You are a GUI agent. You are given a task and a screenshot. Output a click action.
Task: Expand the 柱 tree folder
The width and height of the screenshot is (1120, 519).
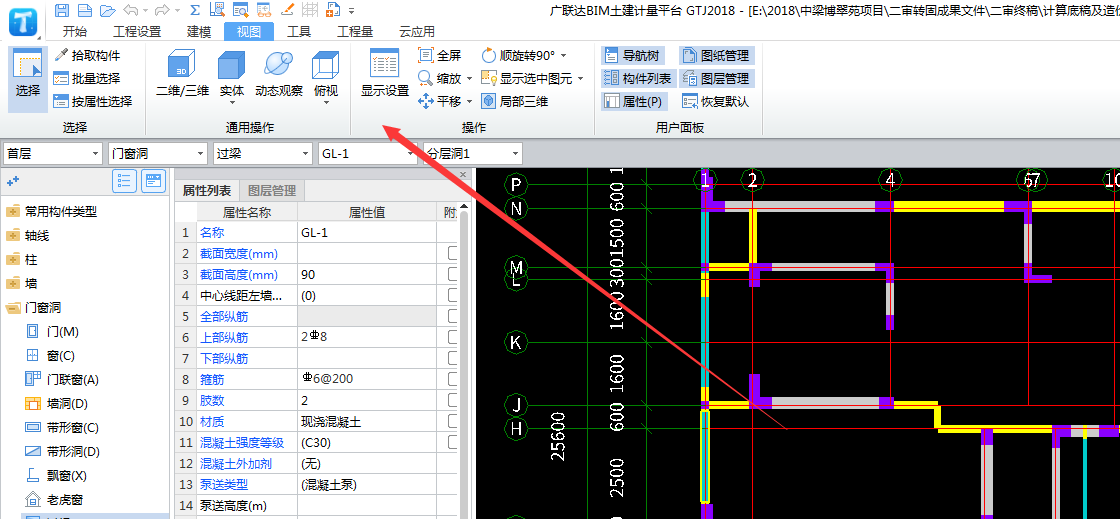tap(12, 260)
